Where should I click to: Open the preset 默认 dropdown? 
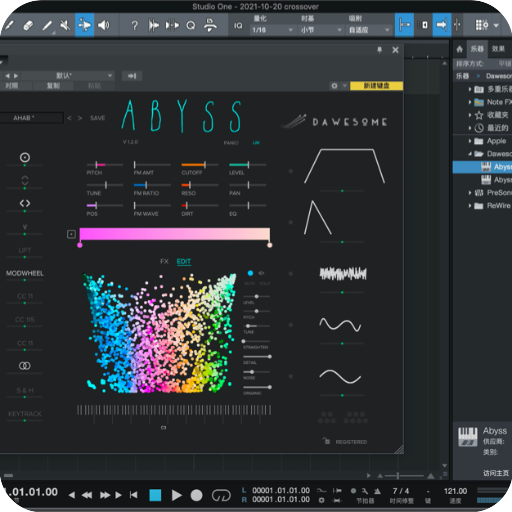68,76
